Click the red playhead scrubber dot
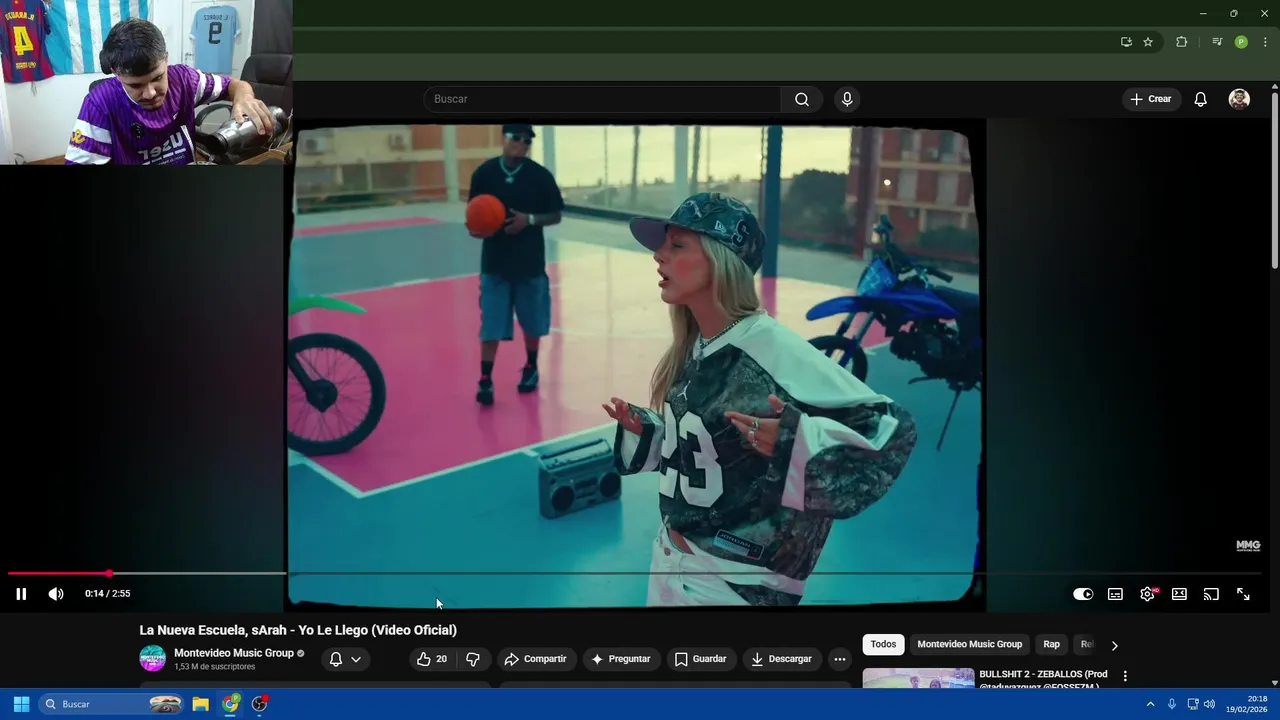1280x720 pixels. coord(109,573)
